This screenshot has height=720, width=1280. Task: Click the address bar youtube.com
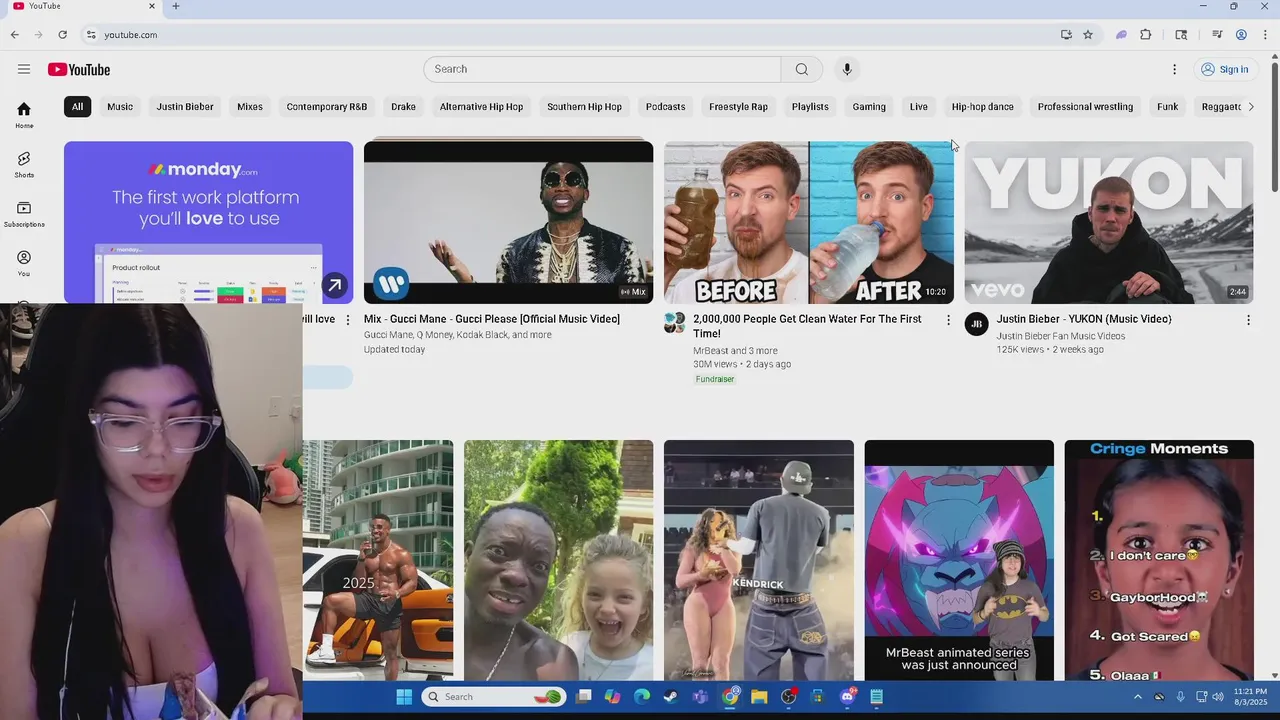tap(131, 35)
